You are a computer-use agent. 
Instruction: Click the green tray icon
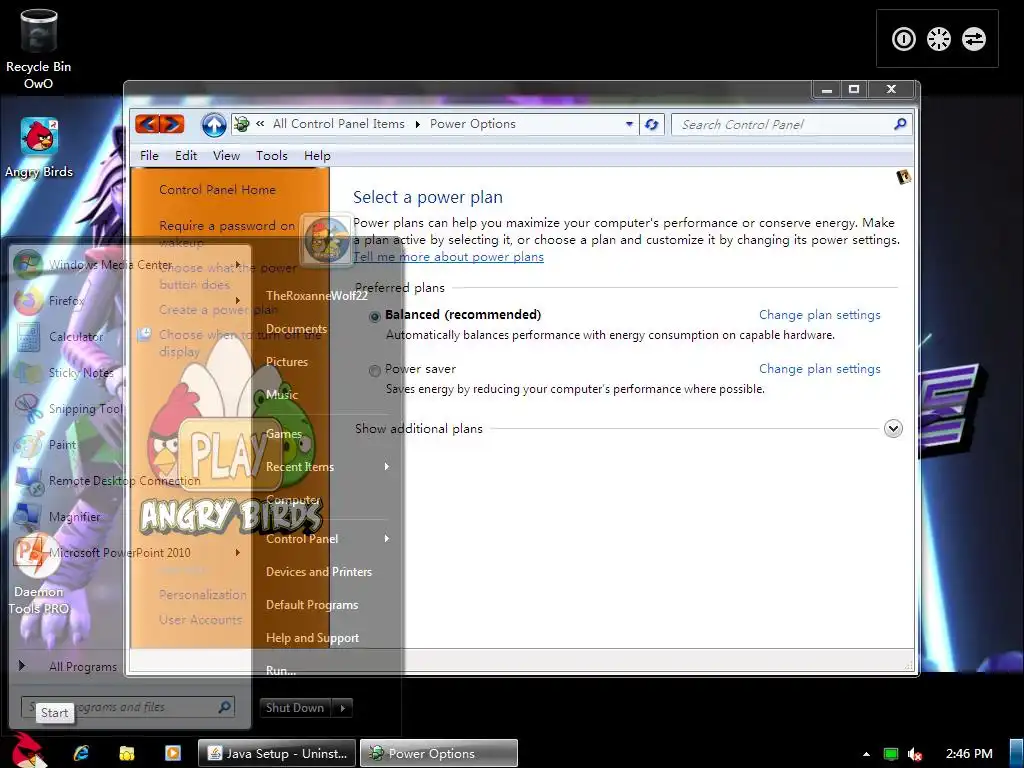click(890, 754)
